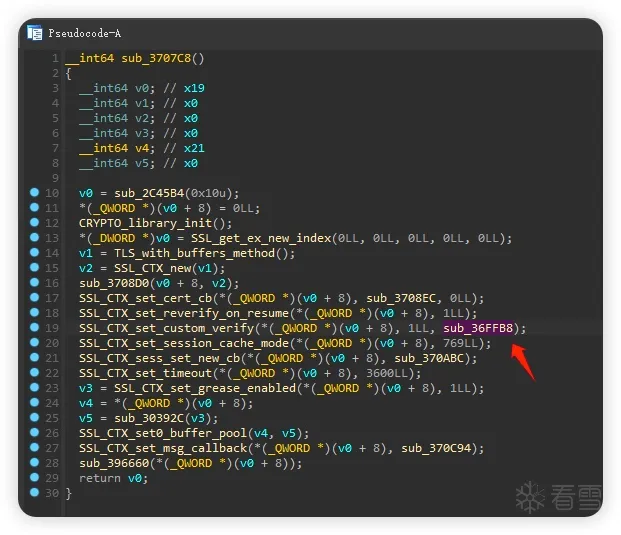Click SSL_CTX_set_cert_cb function name
621x535 pixels.
(x=145, y=298)
